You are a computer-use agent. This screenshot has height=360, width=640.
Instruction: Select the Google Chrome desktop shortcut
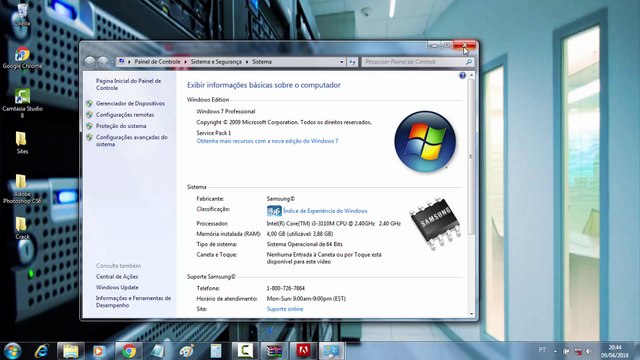pyautogui.click(x=22, y=57)
